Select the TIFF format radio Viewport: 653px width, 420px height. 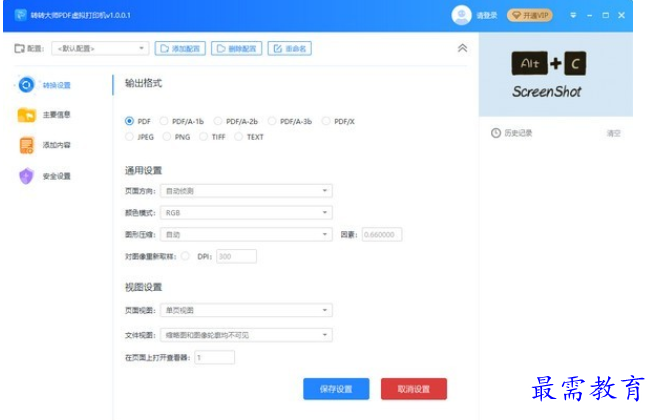point(203,137)
